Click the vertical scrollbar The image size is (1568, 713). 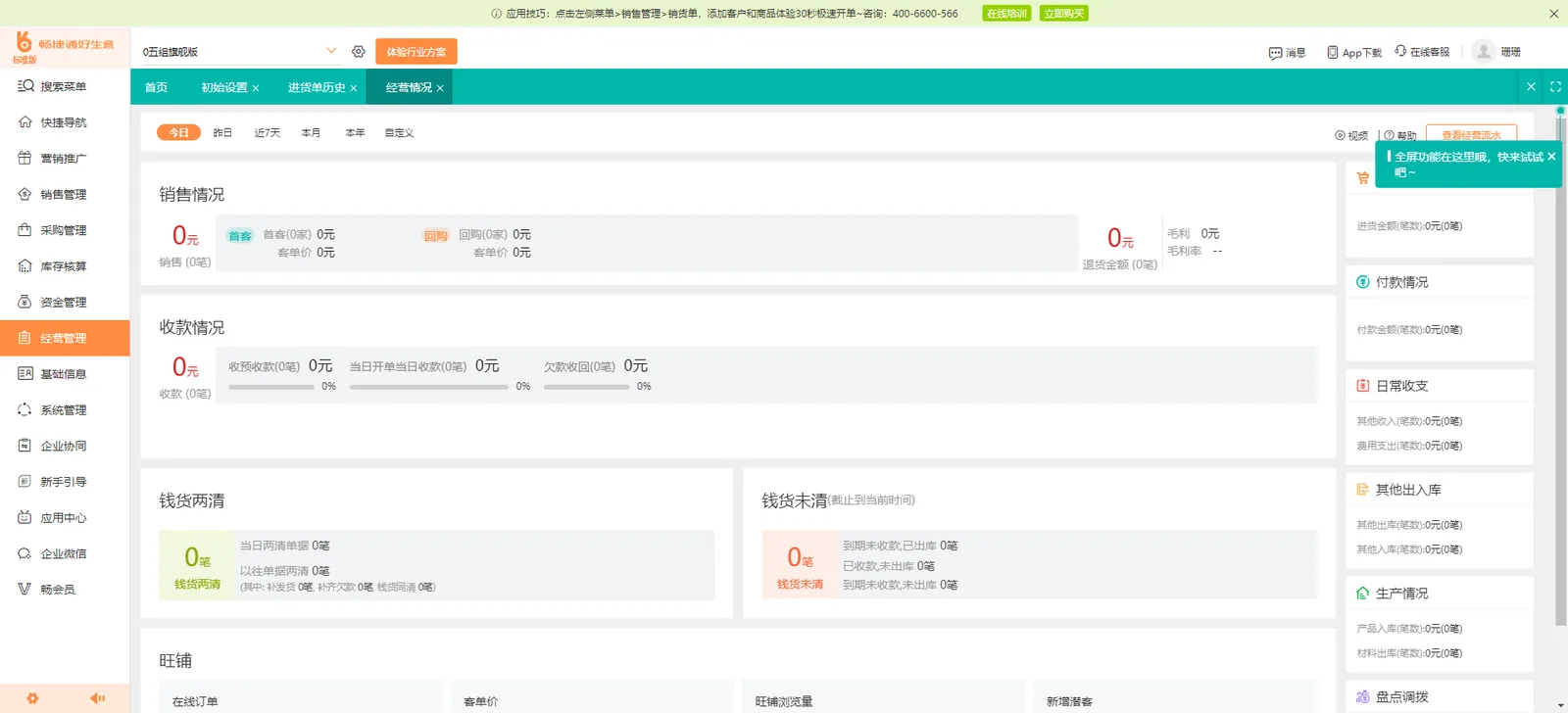pos(1560,370)
